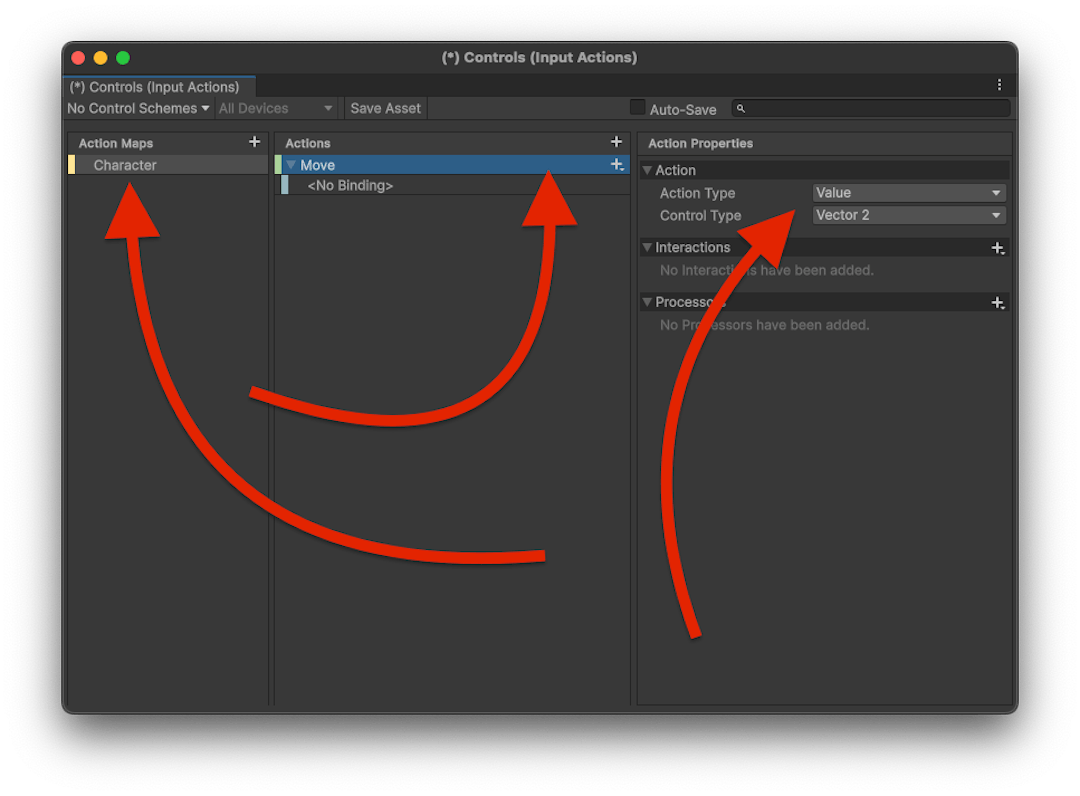Add an interaction using the plus icon

coord(997,248)
